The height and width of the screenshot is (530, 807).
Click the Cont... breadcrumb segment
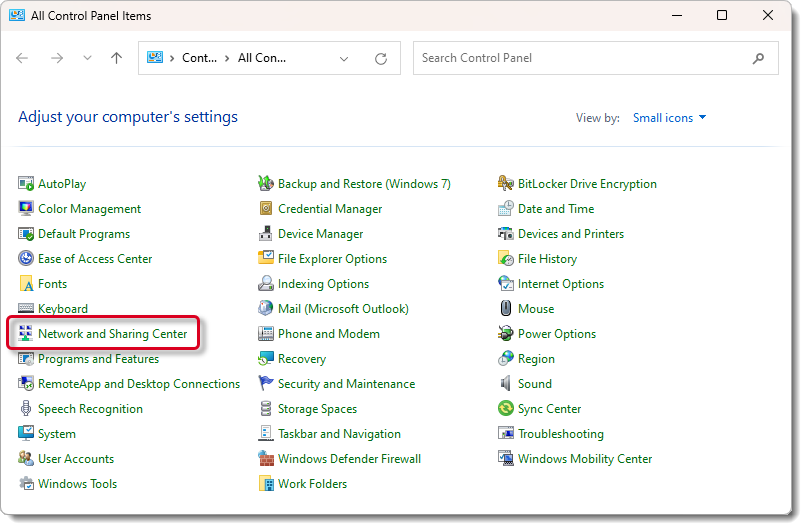tap(199, 58)
